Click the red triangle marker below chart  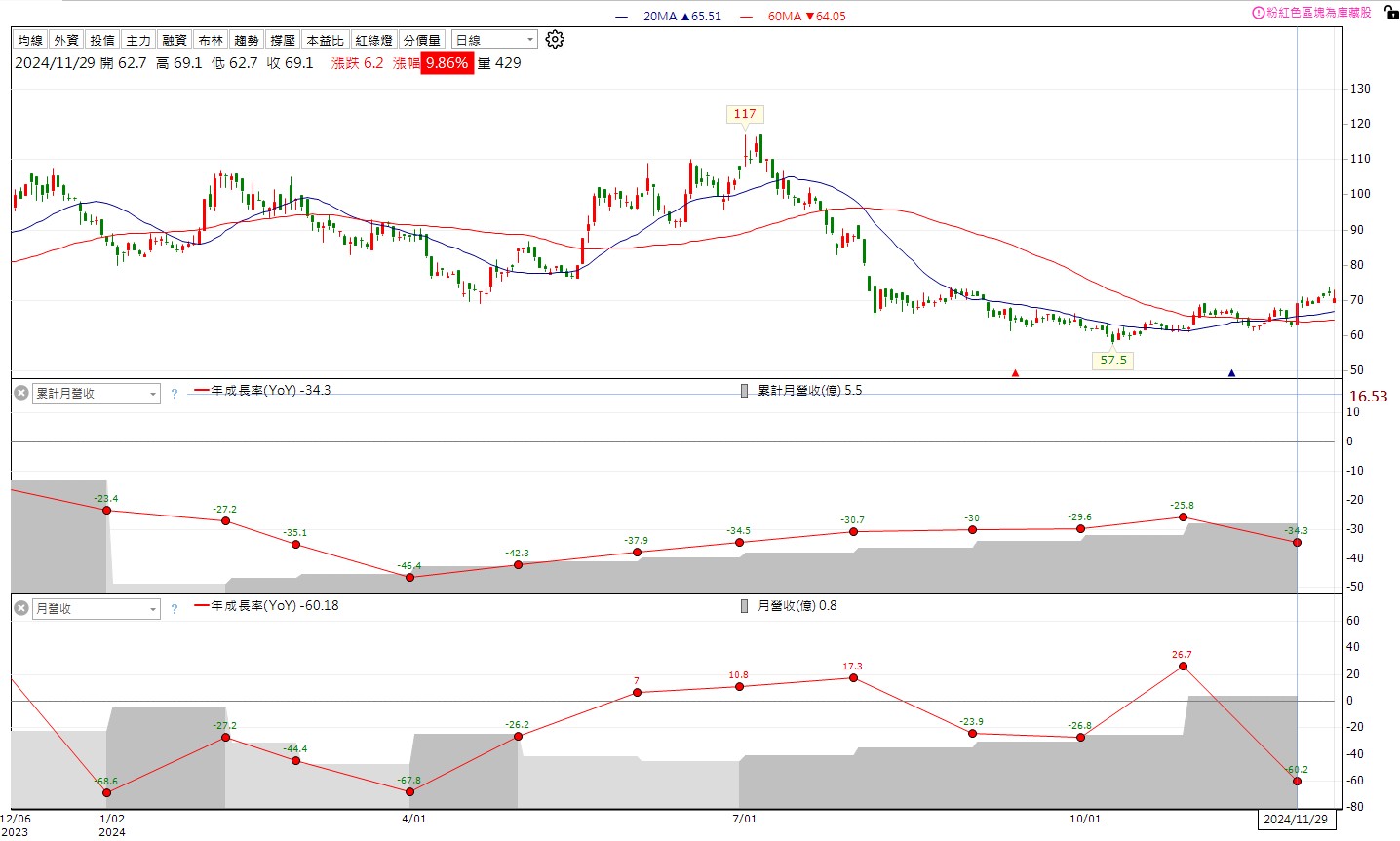(x=1015, y=373)
